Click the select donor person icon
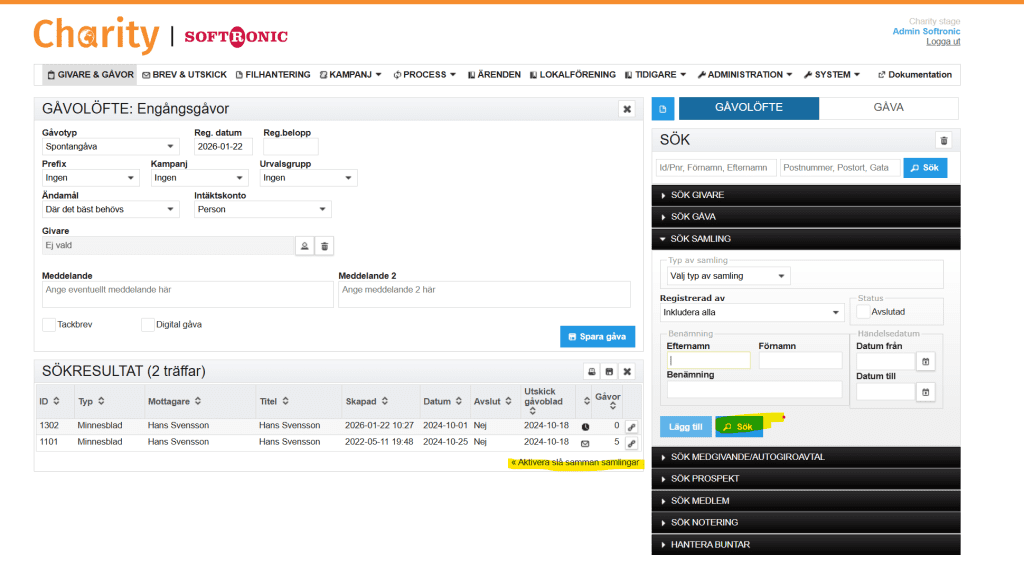 tap(305, 246)
